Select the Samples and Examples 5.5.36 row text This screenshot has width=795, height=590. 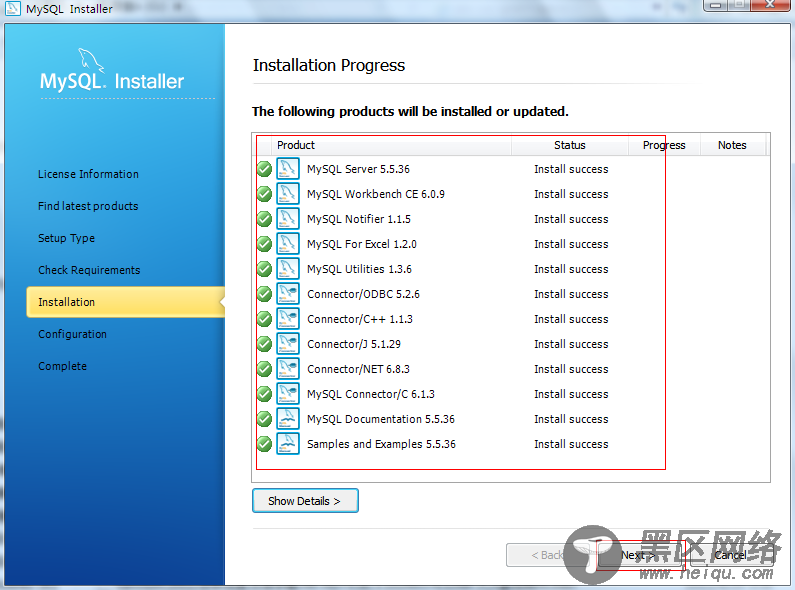381,444
